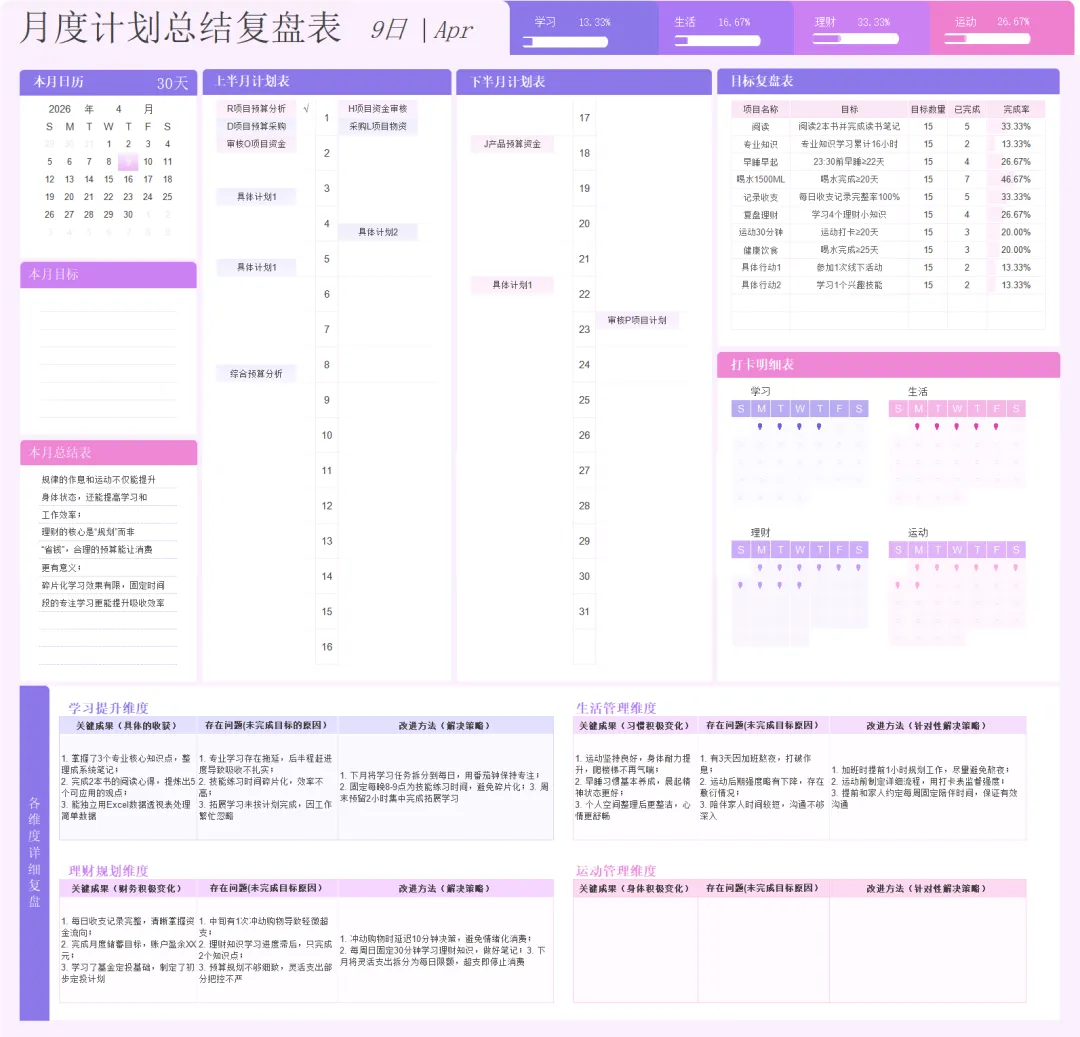Select highlighted day 9 in the calendar
1080x1037 pixels.
point(128,162)
